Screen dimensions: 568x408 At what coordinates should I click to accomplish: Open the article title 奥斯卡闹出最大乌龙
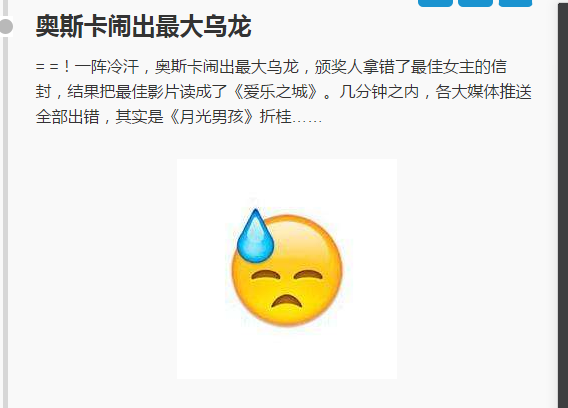143,26
